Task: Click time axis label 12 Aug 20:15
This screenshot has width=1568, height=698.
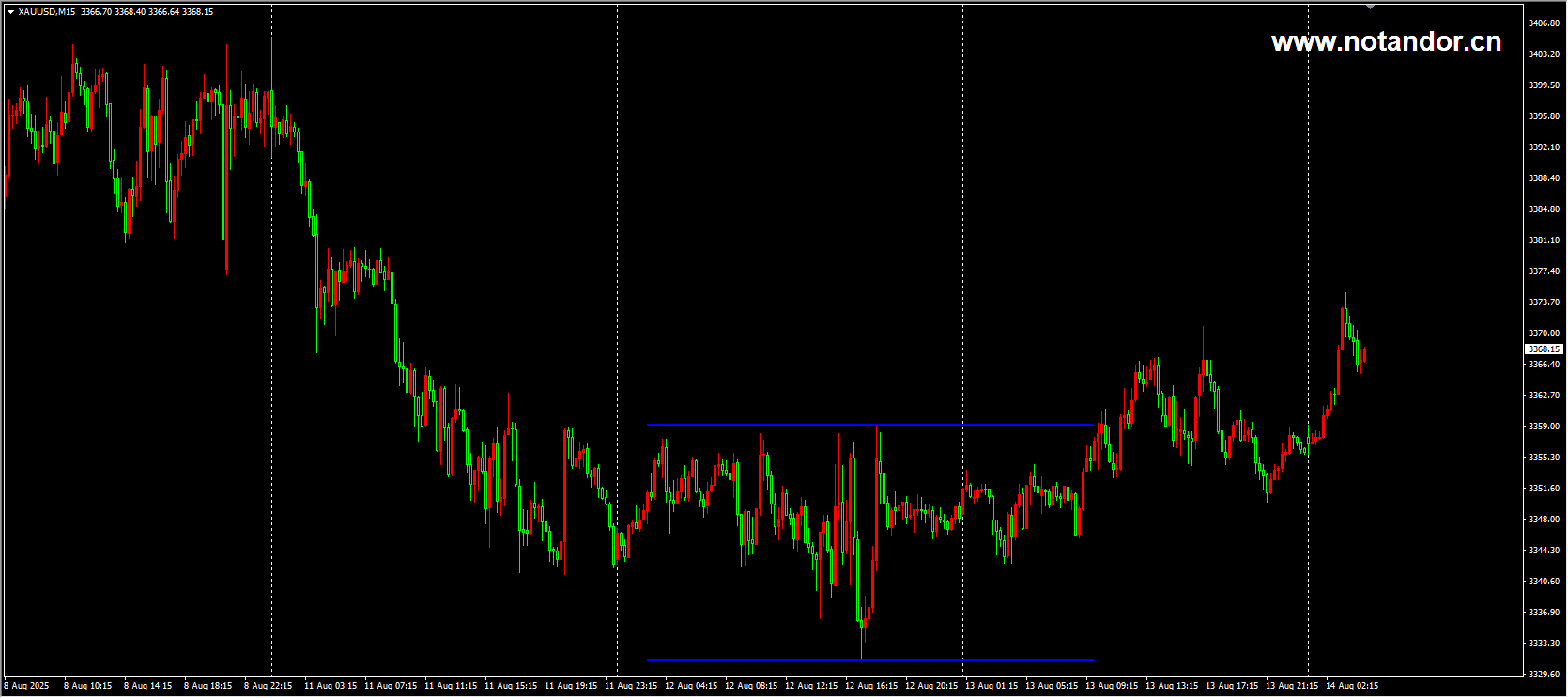Action: pos(931,686)
